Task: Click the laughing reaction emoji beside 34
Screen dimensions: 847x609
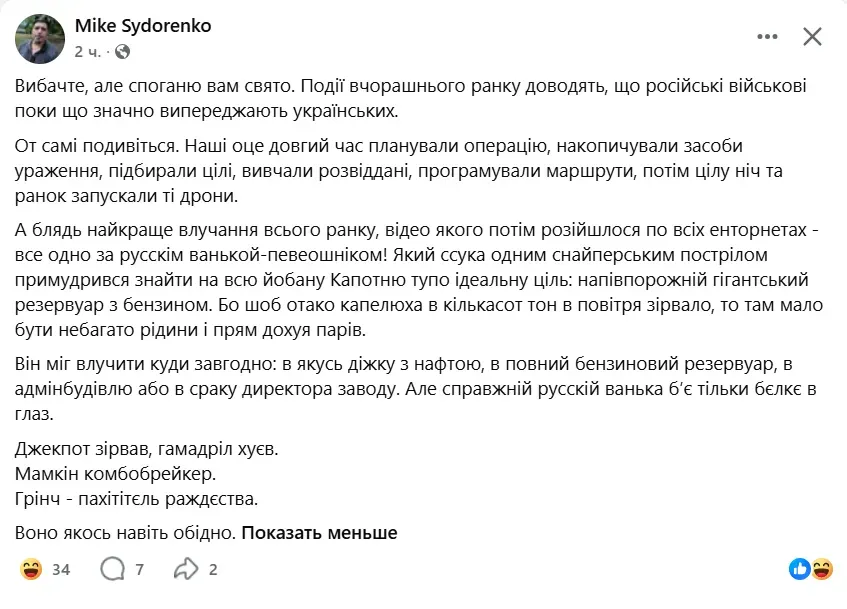Action: tap(31, 569)
